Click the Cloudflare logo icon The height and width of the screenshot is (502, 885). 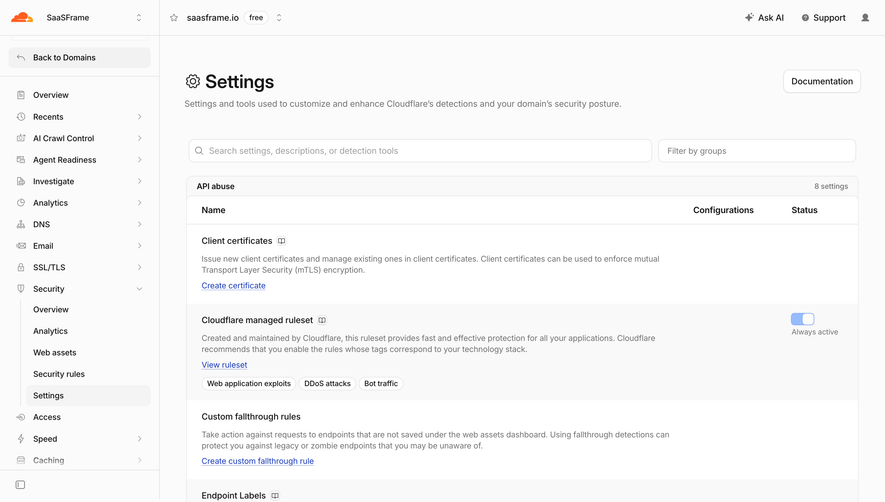coord(22,18)
